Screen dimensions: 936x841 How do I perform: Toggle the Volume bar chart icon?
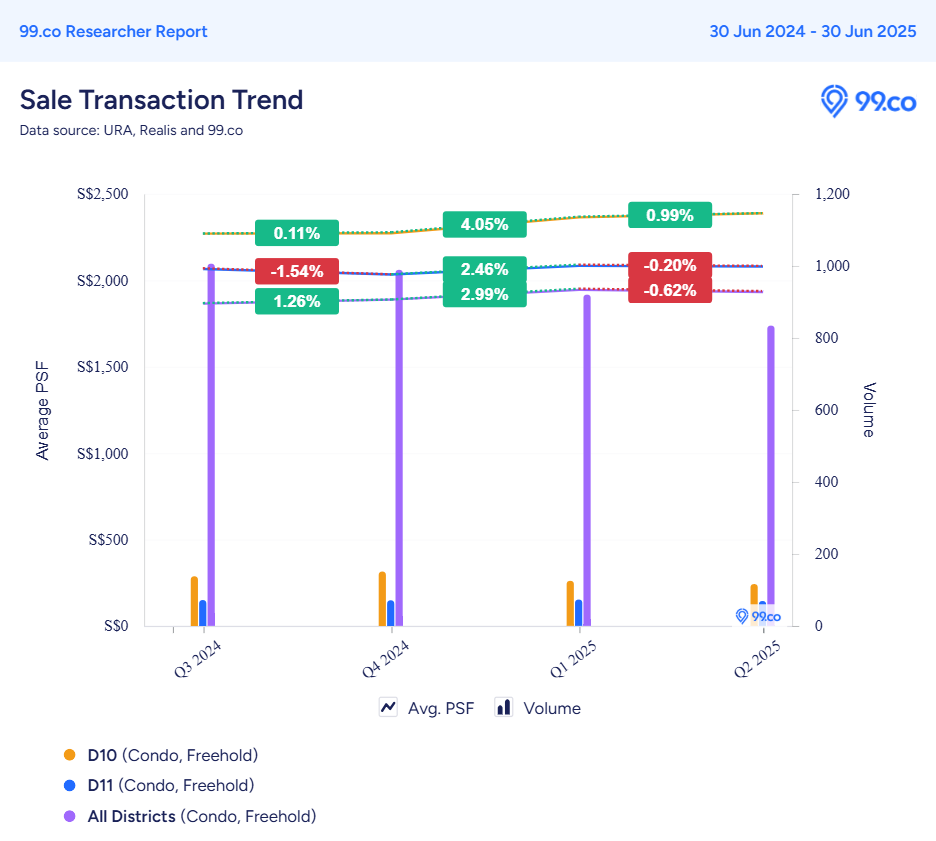coord(504,707)
